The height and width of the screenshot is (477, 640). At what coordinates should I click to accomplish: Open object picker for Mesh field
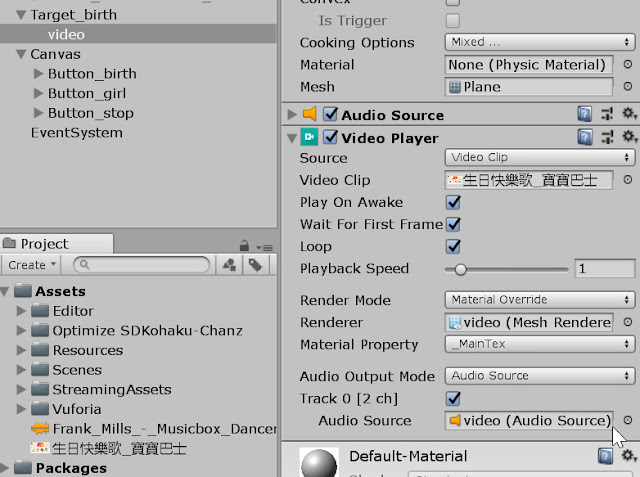tap(628, 86)
